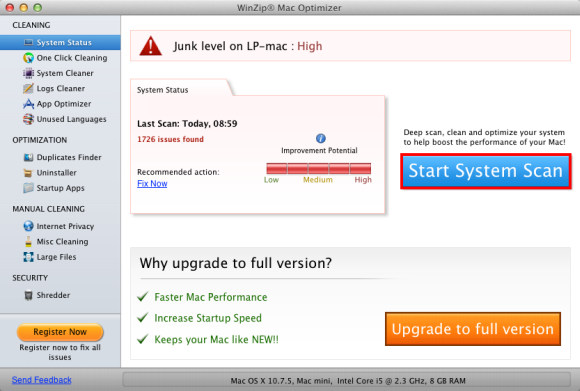
Task: Click the System Status monitor icon
Action: (x=28, y=43)
